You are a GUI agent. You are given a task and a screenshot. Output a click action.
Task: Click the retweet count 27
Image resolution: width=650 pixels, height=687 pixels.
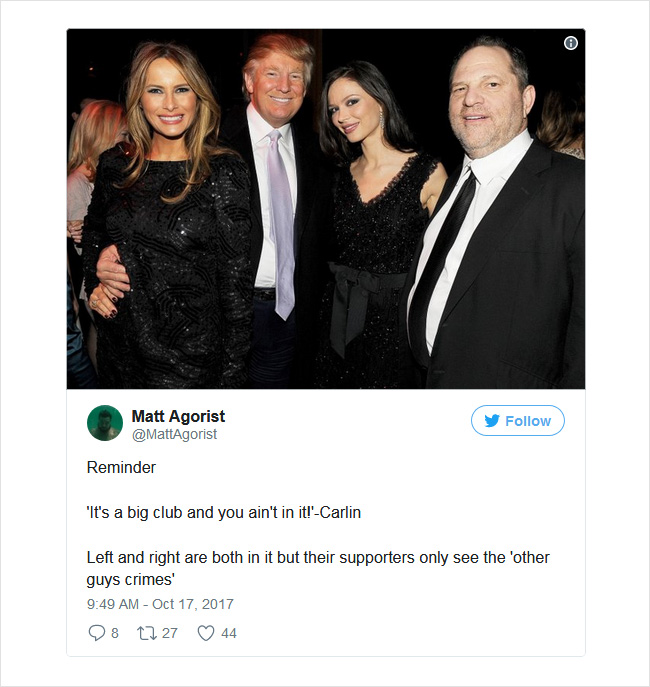170,633
